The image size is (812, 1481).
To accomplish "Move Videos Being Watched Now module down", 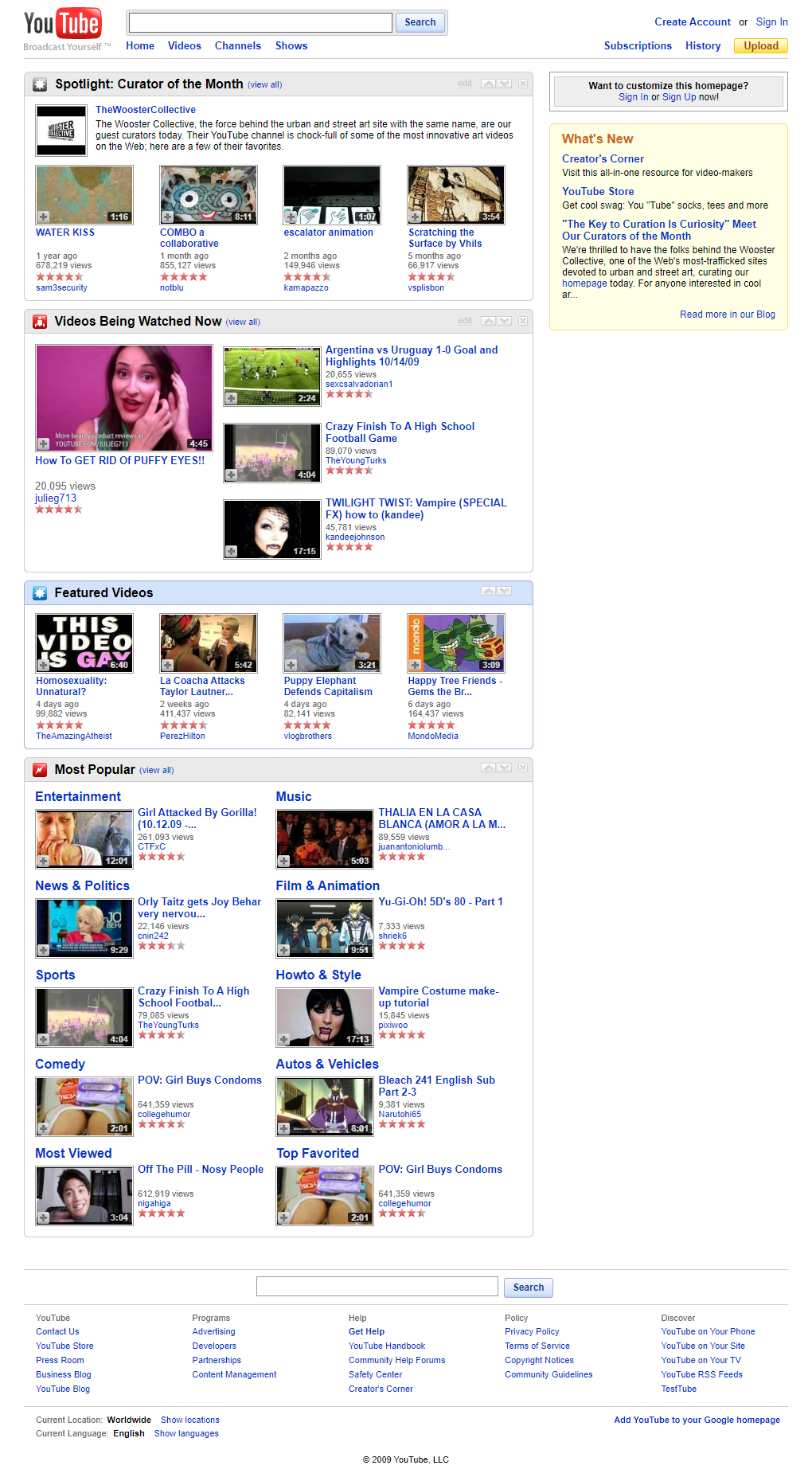I will [x=504, y=321].
